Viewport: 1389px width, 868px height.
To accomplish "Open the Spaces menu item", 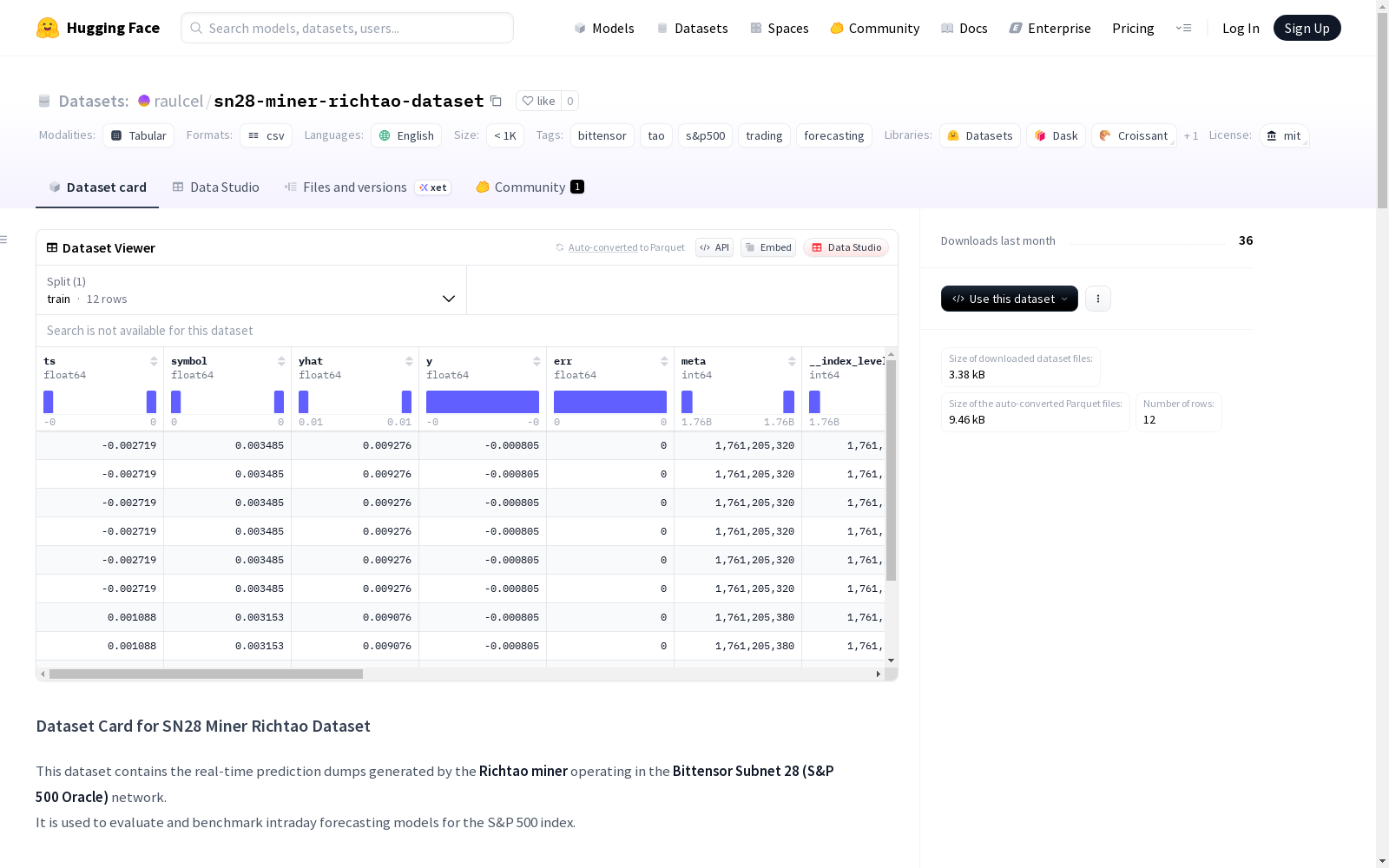I will coord(780,28).
